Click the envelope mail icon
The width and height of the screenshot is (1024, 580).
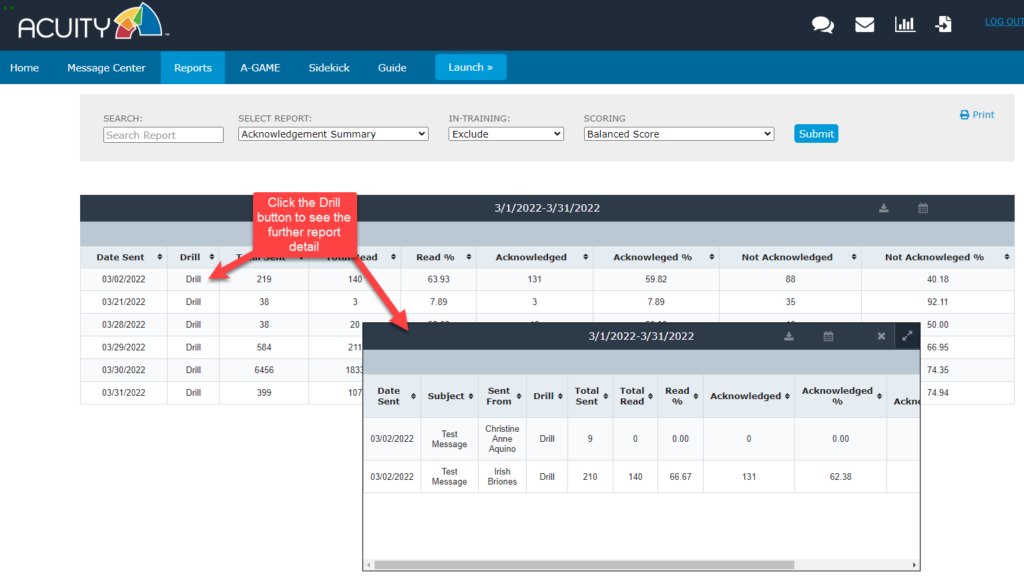pyautogui.click(x=864, y=25)
